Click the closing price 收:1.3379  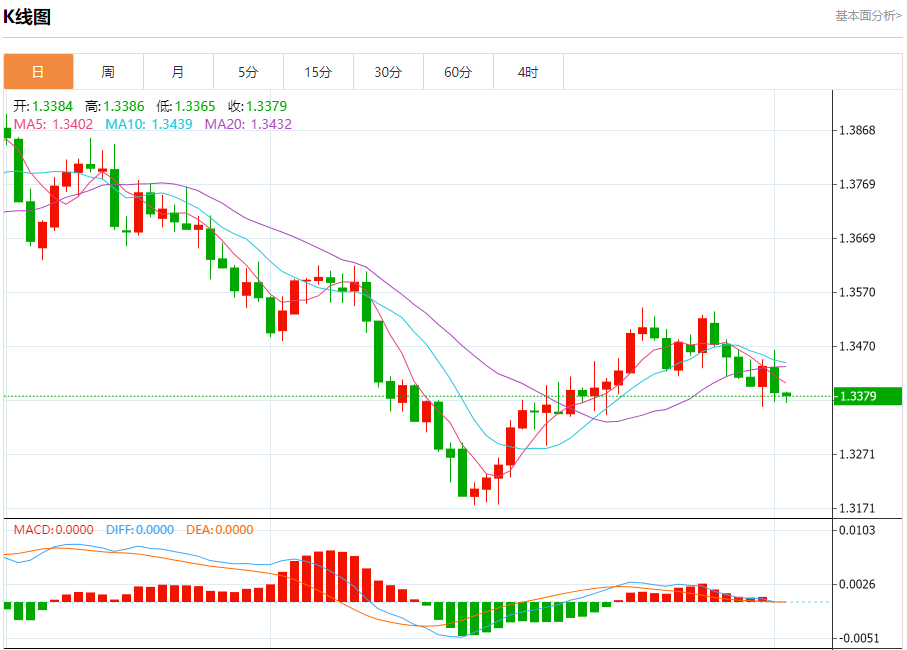tap(257, 106)
